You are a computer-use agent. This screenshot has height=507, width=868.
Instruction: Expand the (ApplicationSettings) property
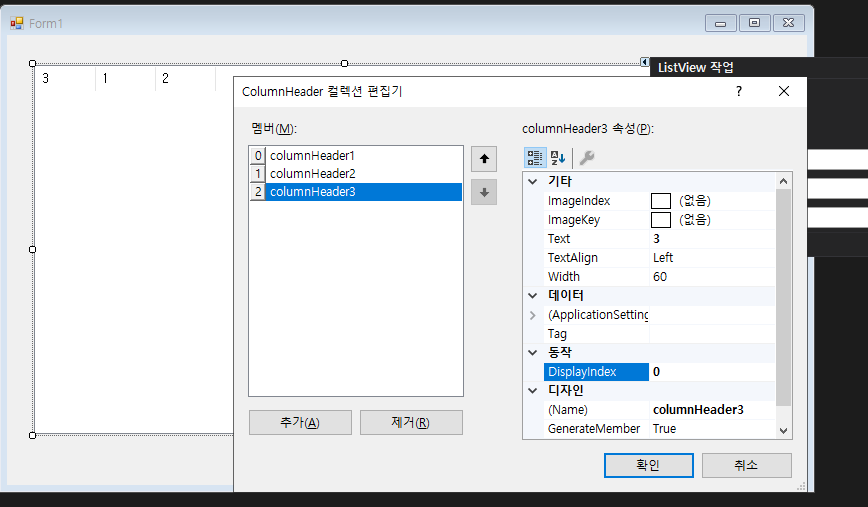coord(533,315)
